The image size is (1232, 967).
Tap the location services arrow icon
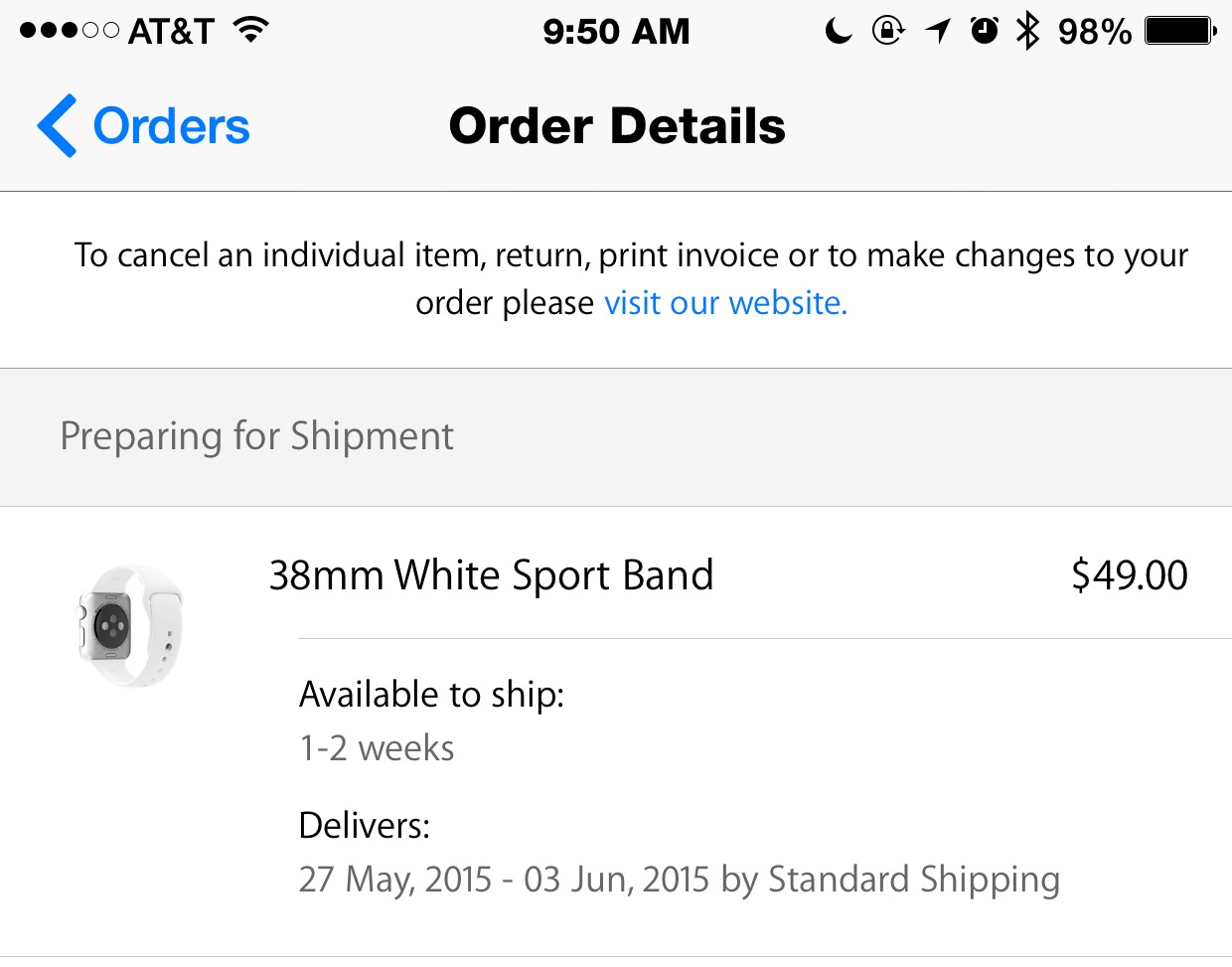point(937,32)
